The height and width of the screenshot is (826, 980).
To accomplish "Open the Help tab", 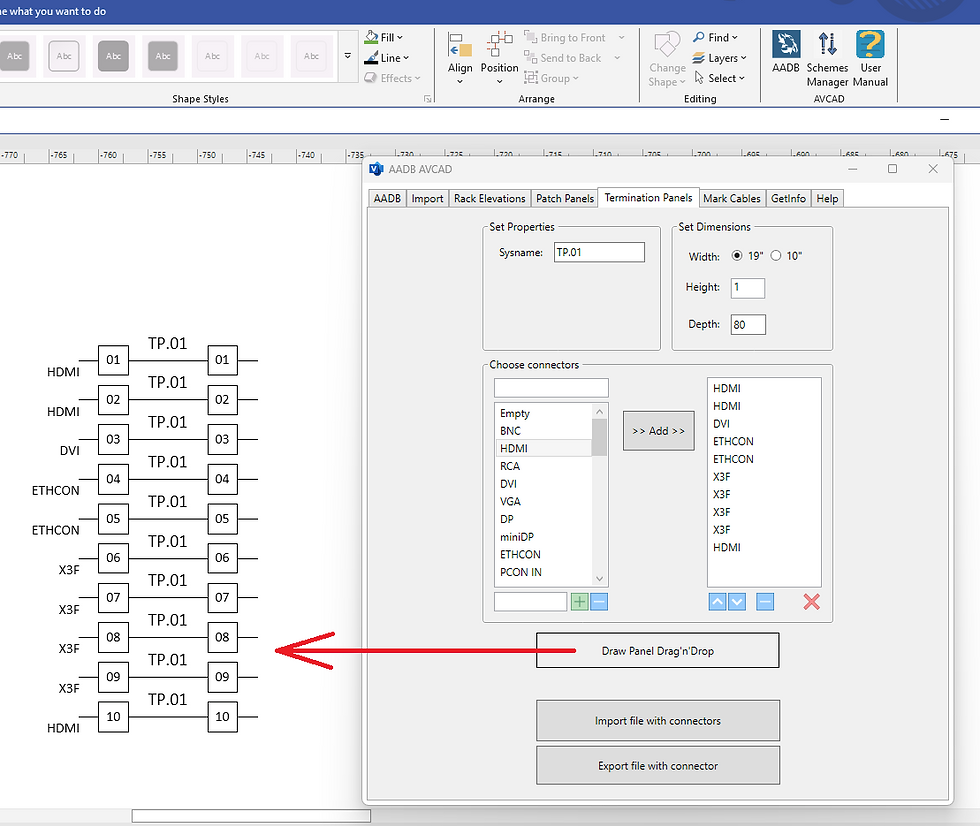I will pyautogui.click(x=827, y=198).
